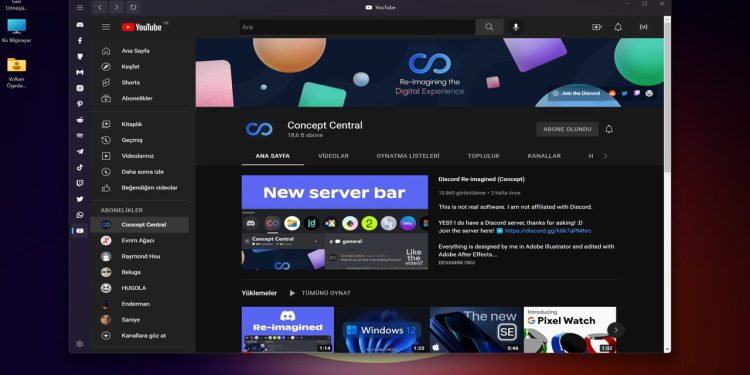Open GitHub from the app sidebar
Screen dimensions: 750x375
click(x=80, y=56)
